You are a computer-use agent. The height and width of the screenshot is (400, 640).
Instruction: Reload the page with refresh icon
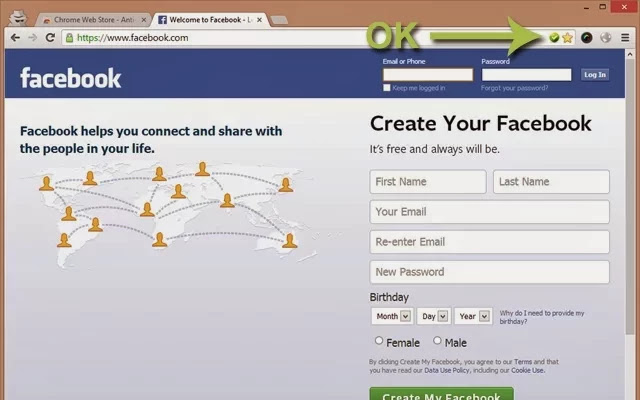coord(50,38)
